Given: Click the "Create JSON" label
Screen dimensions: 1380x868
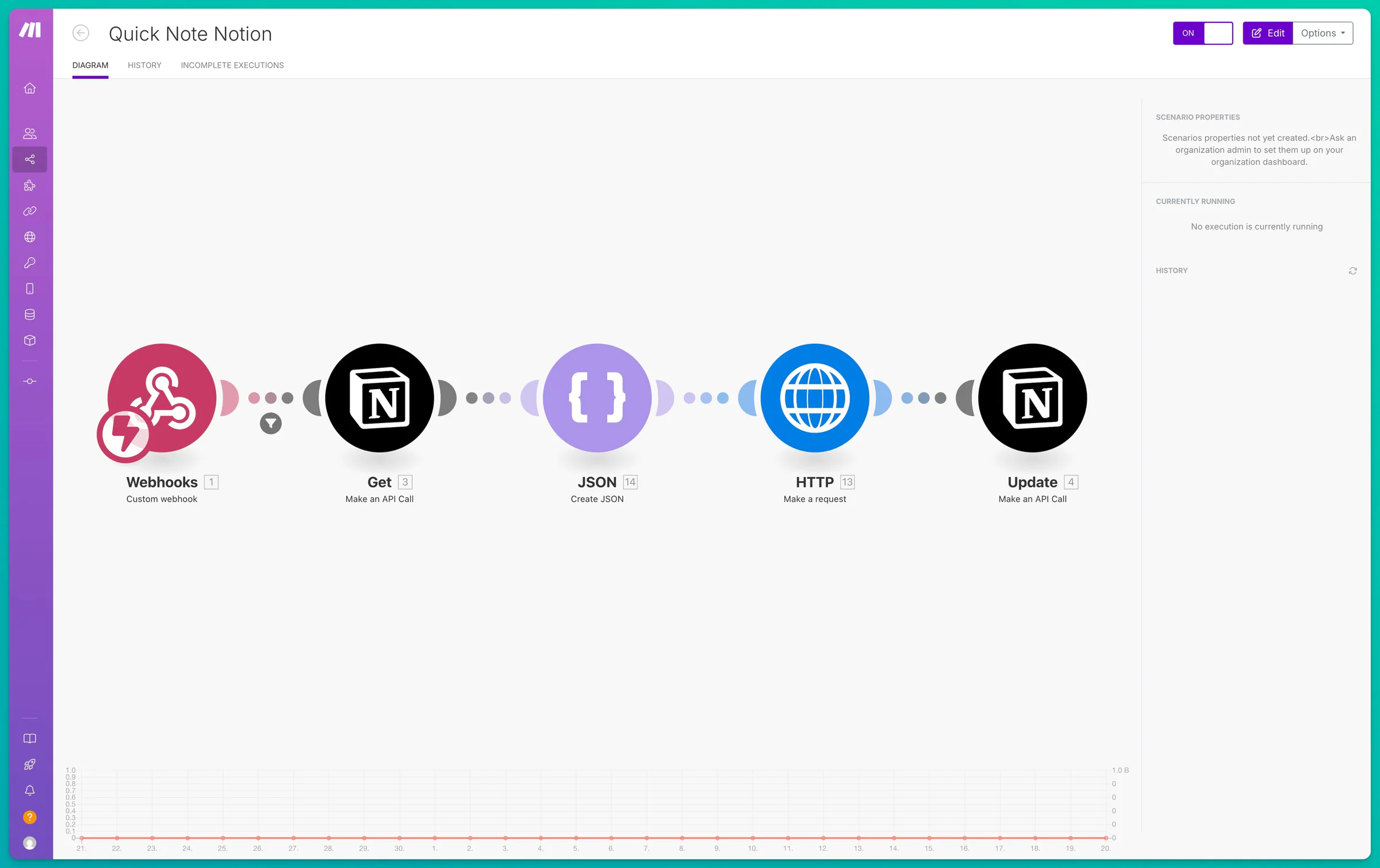Looking at the screenshot, I should pyautogui.click(x=597, y=499).
